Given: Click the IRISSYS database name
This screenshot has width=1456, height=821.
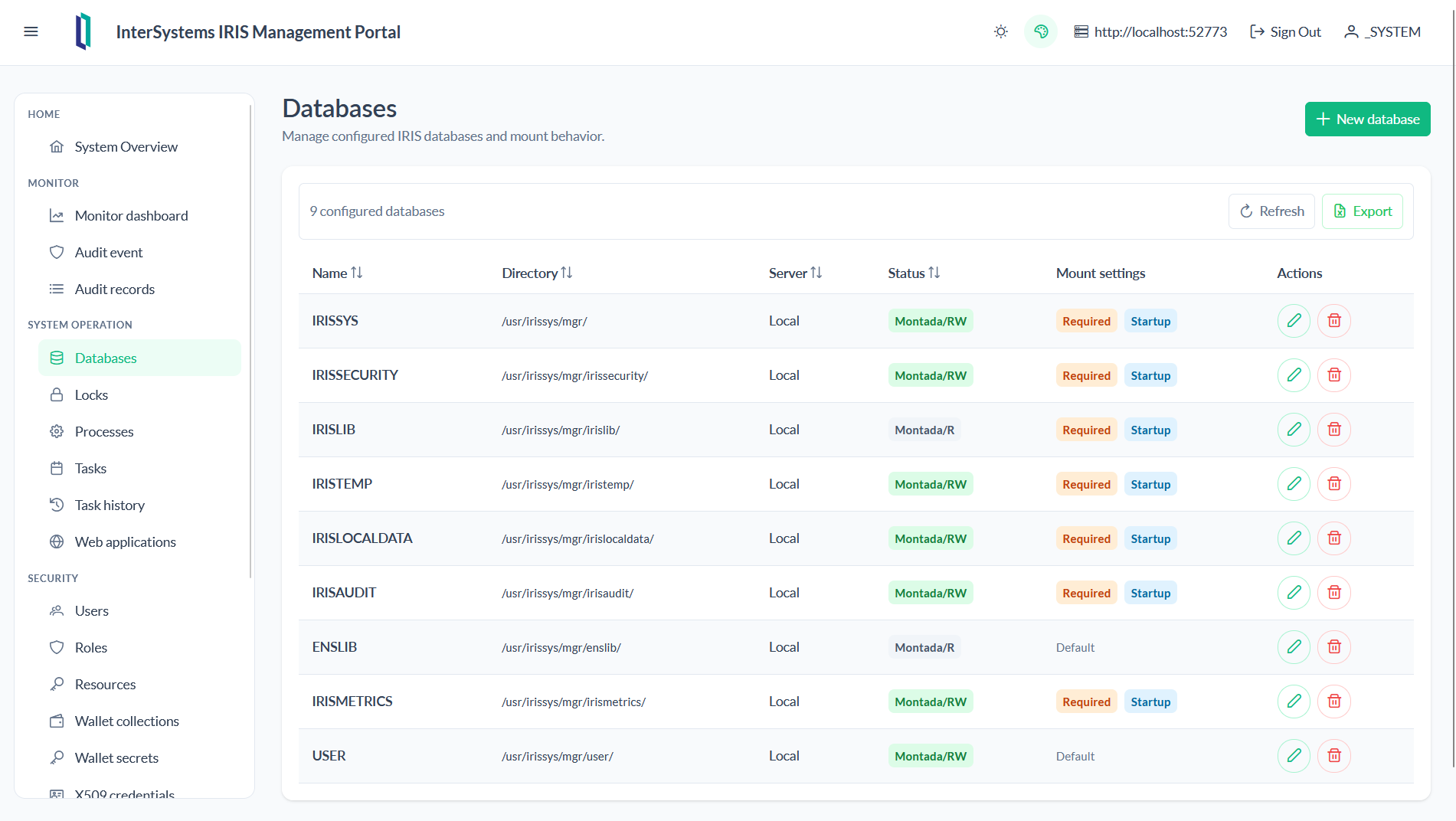Looking at the screenshot, I should click(x=335, y=321).
